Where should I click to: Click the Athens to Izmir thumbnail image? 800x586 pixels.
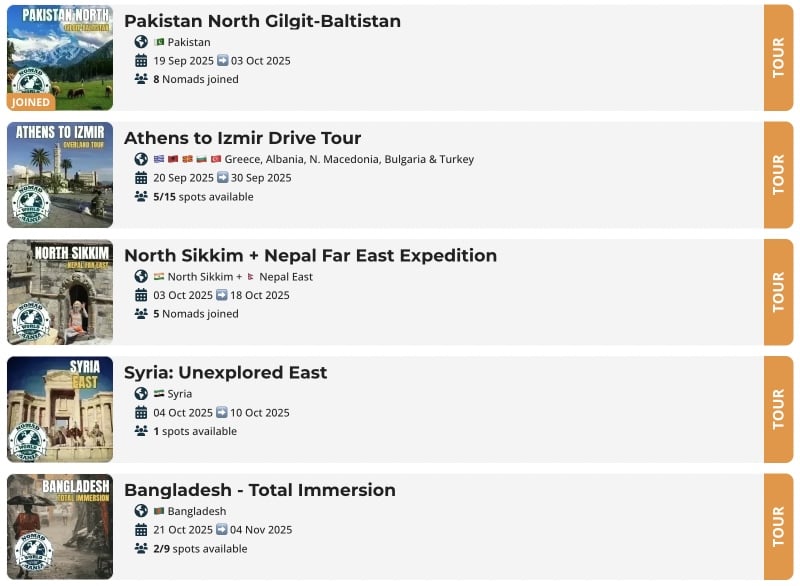point(60,175)
